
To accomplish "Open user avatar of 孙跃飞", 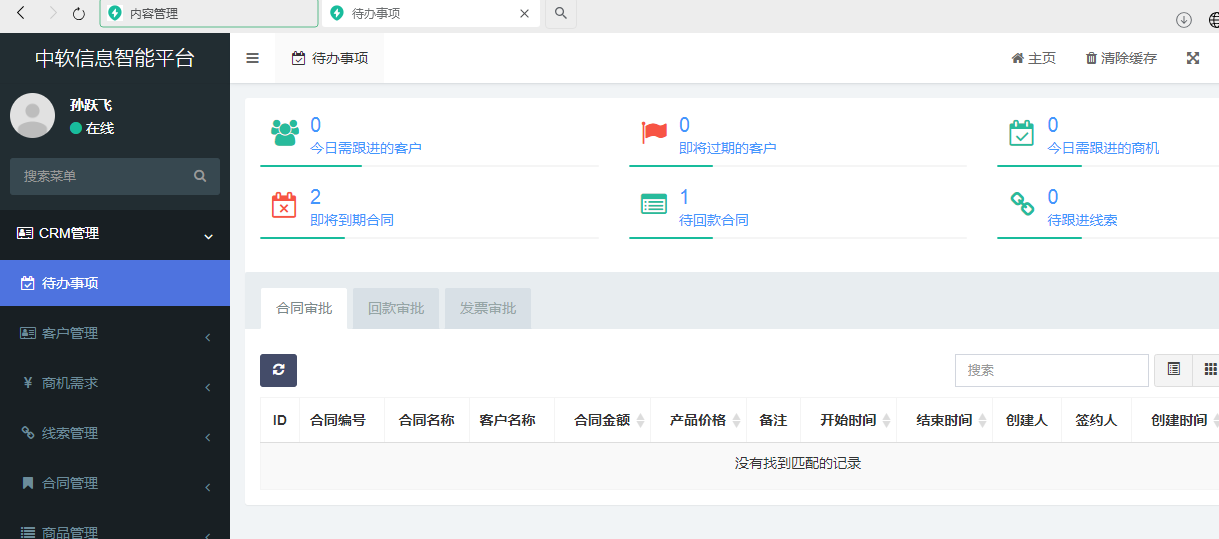I will coord(32,115).
